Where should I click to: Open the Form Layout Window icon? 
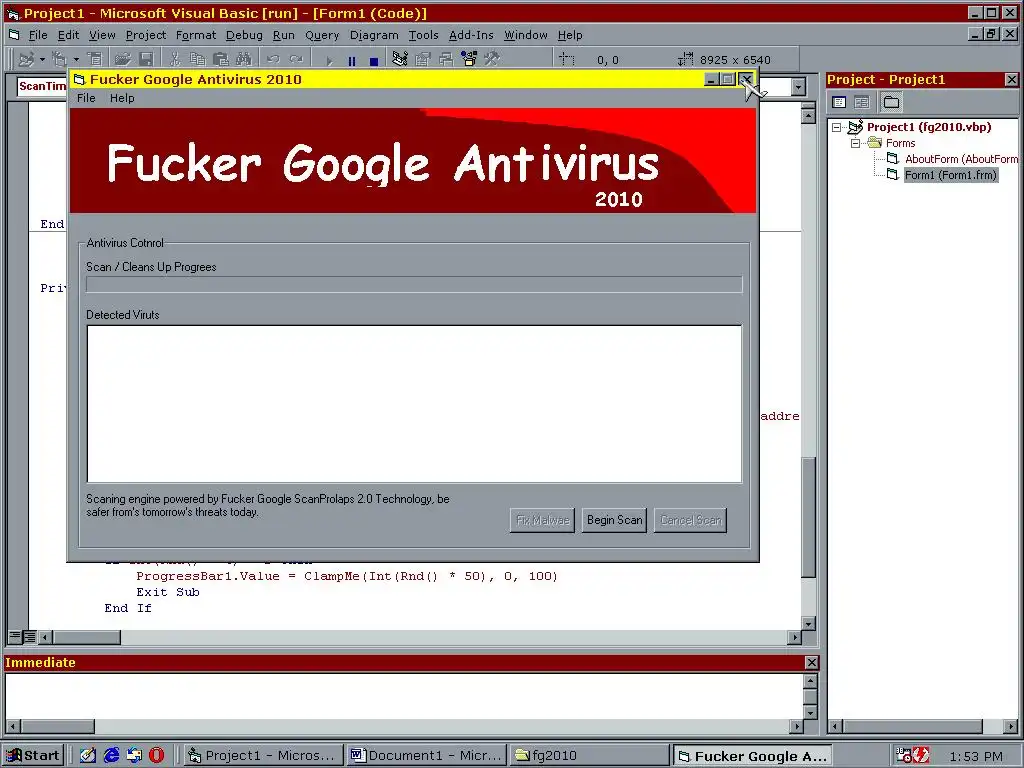[446, 59]
